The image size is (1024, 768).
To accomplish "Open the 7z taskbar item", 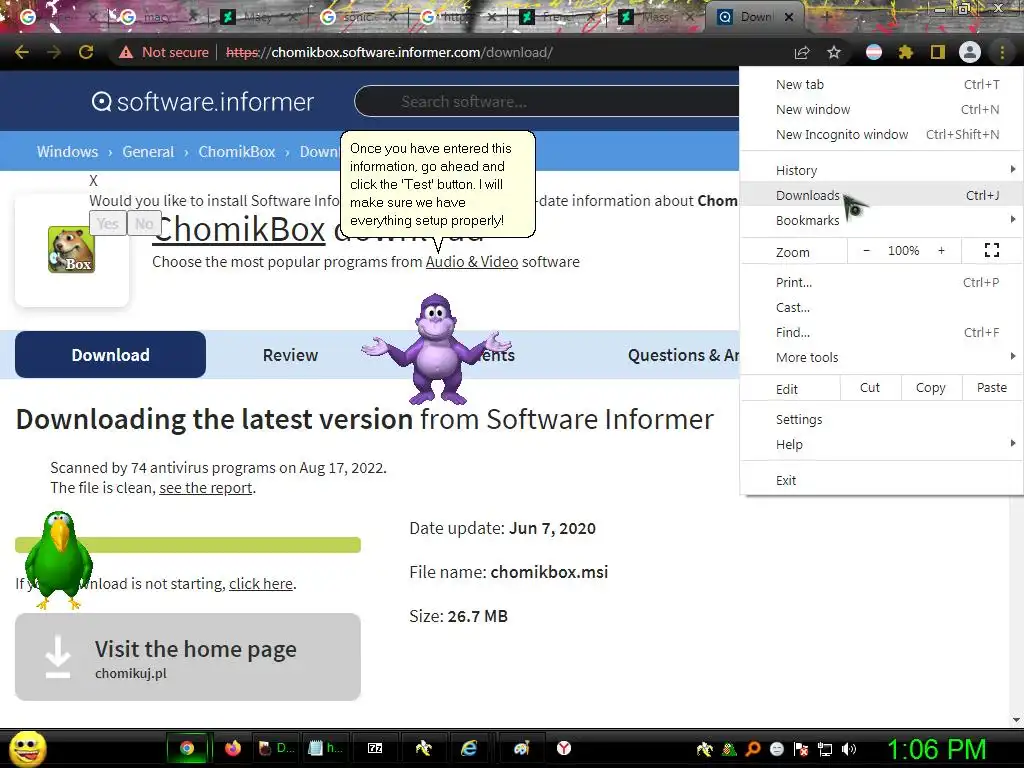I will pyautogui.click(x=375, y=748).
